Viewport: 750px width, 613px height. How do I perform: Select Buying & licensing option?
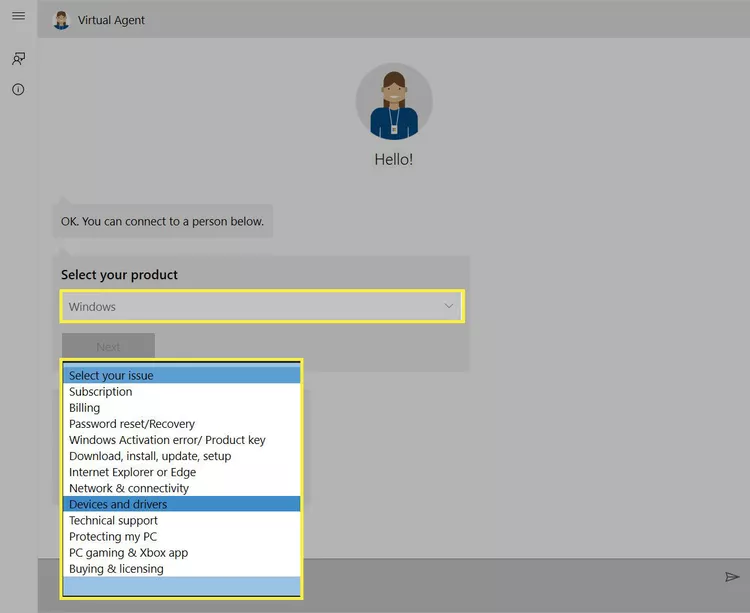(x=182, y=569)
